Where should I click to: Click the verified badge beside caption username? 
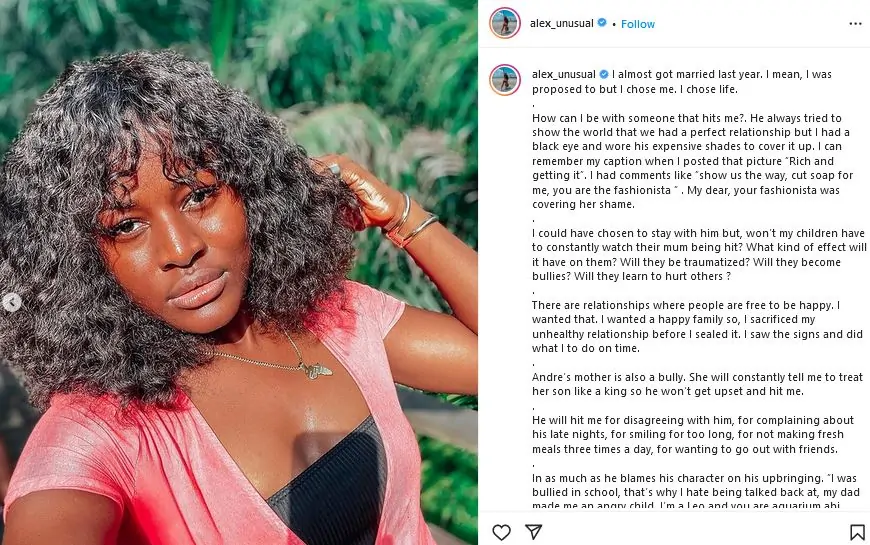pyautogui.click(x=604, y=74)
